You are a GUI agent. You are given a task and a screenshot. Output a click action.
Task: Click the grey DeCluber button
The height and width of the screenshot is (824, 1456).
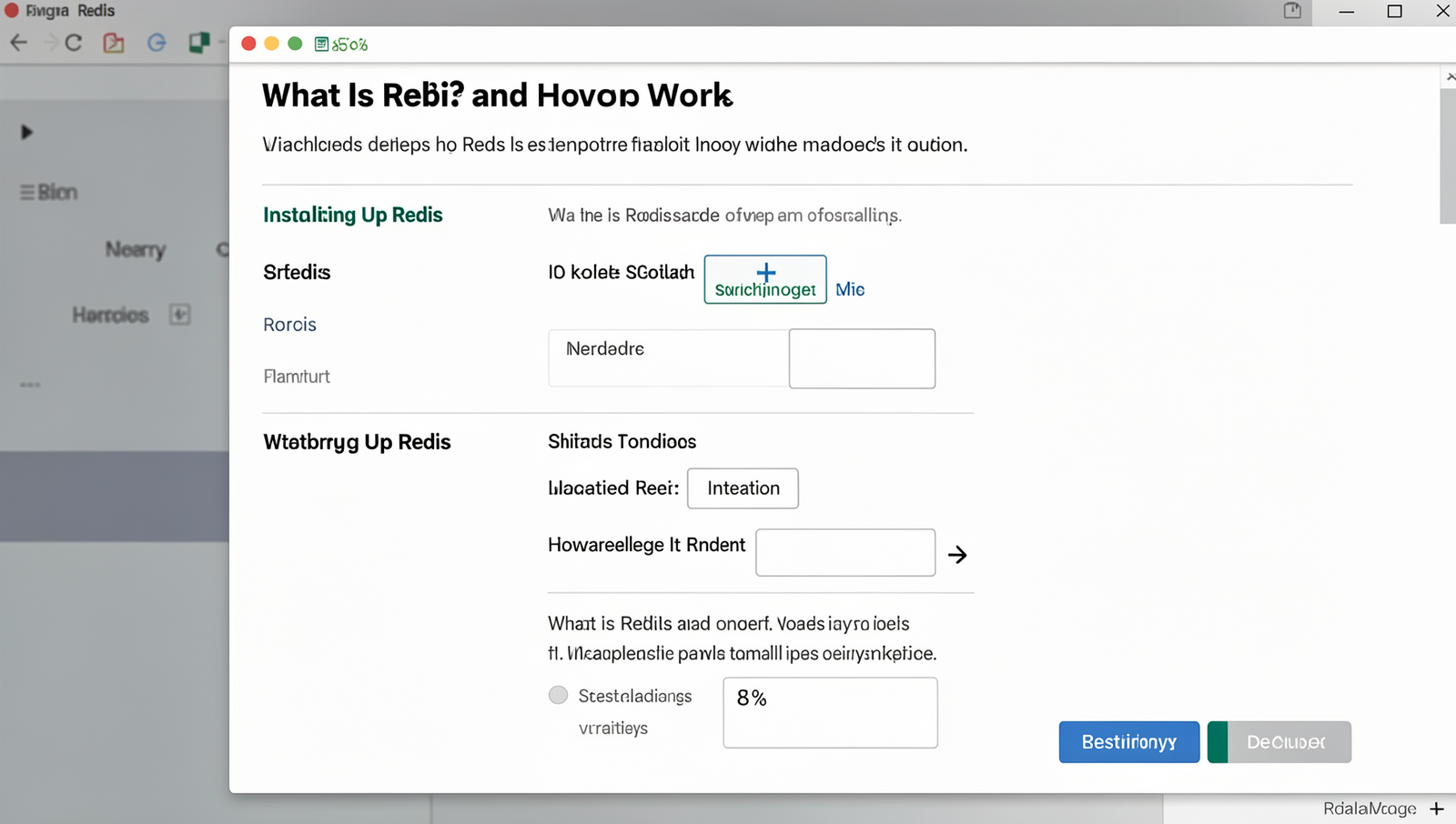1279,742
